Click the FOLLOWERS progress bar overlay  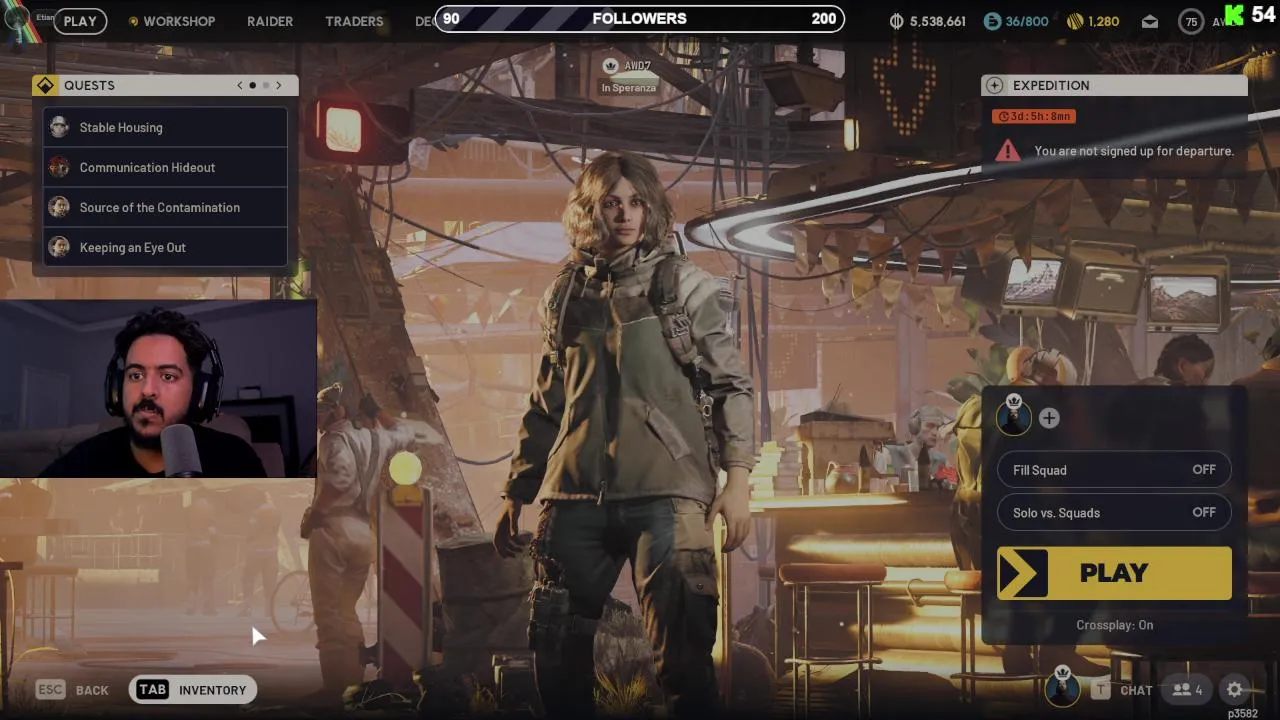coord(639,19)
